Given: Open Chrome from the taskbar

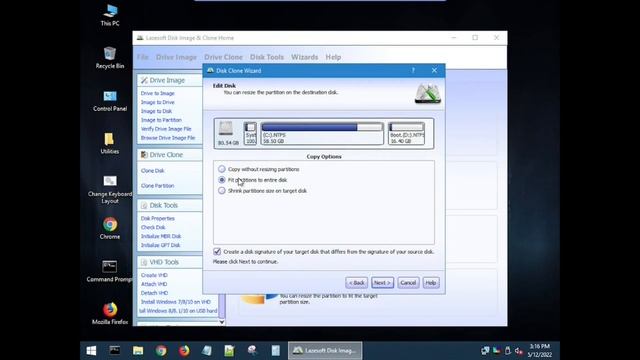Looking at the screenshot, I should pyautogui.click(x=161, y=351).
